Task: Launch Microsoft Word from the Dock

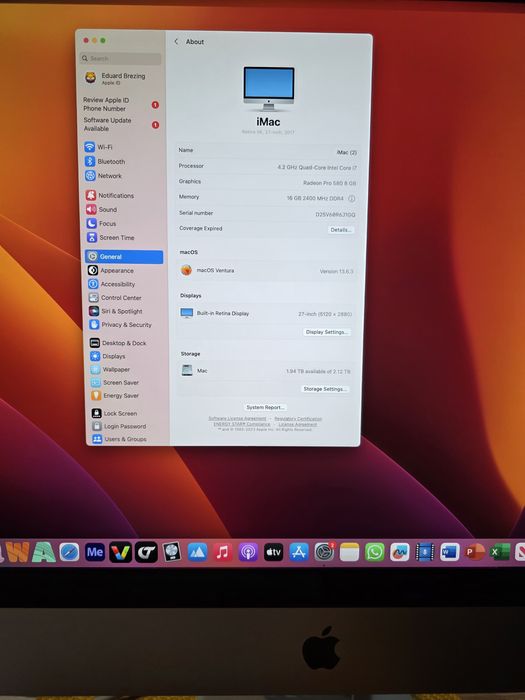Action: pyautogui.click(x=450, y=552)
